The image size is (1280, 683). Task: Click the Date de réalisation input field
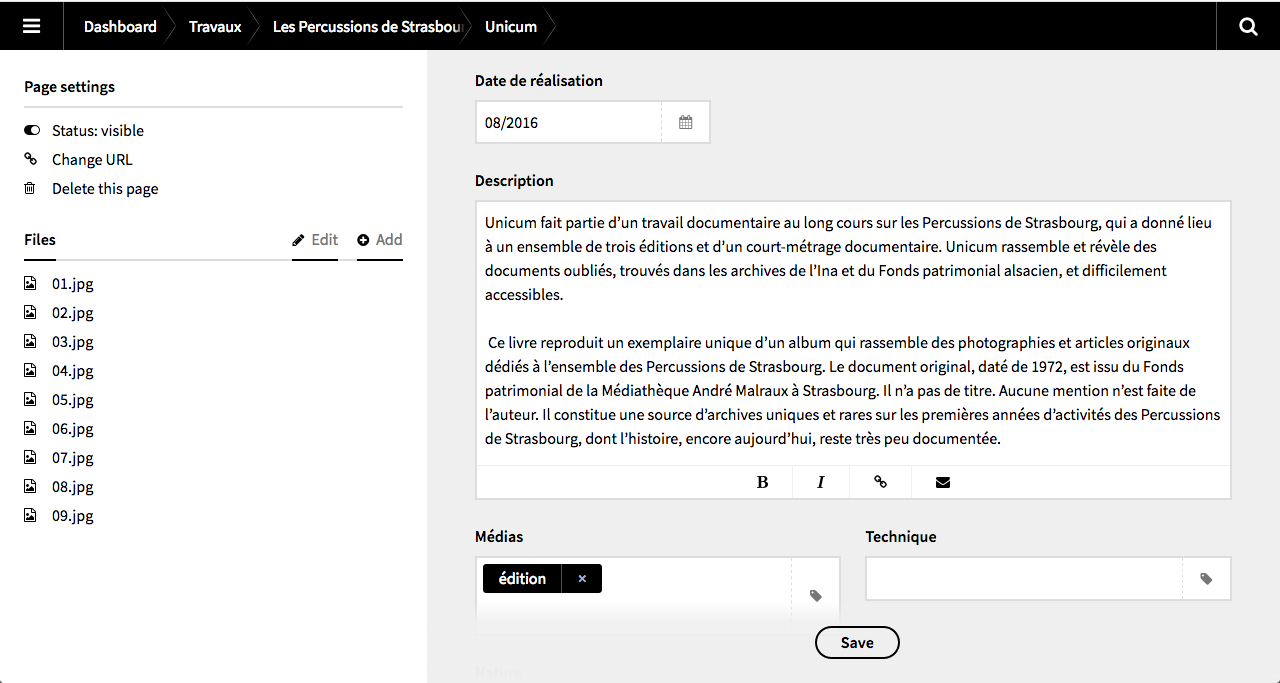click(568, 123)
